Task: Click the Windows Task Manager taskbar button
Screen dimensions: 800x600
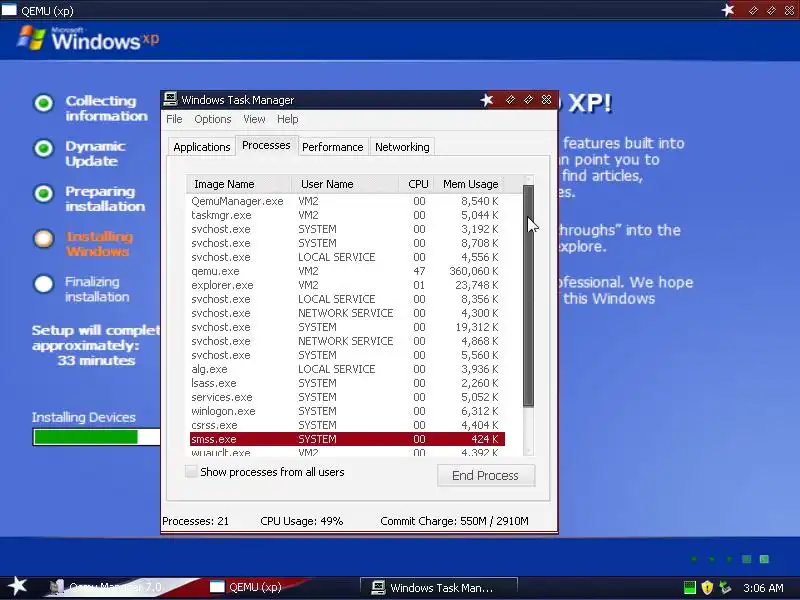Action: pos(439,587)
